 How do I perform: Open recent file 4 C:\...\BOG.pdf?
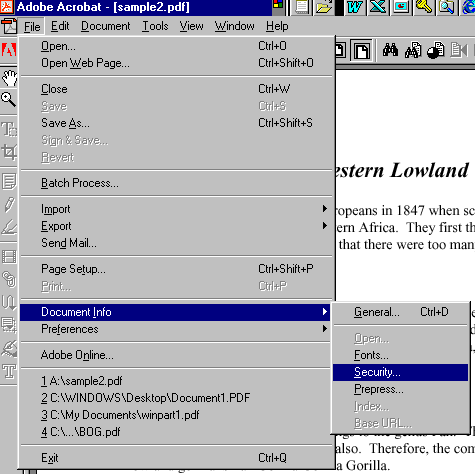pyautogui.click(x=175, y=432)
